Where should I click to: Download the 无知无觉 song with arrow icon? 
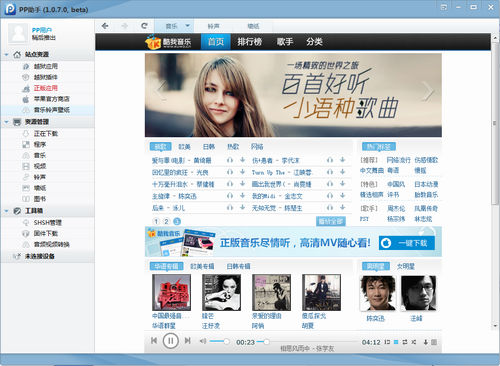tap(343, 208)
